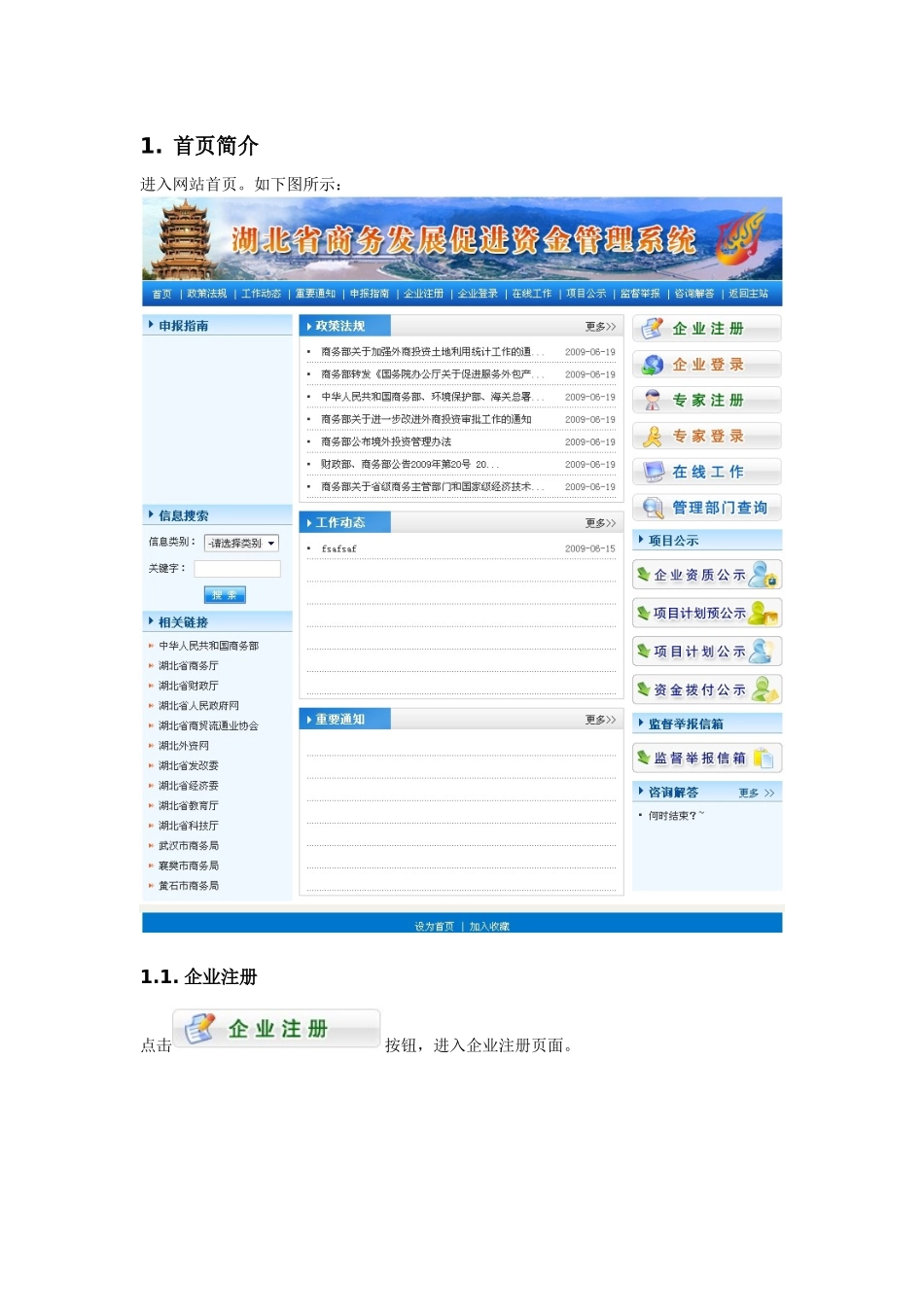Open link 中华人民共和国商务部
924x1307 pixels.
[209, 646]
